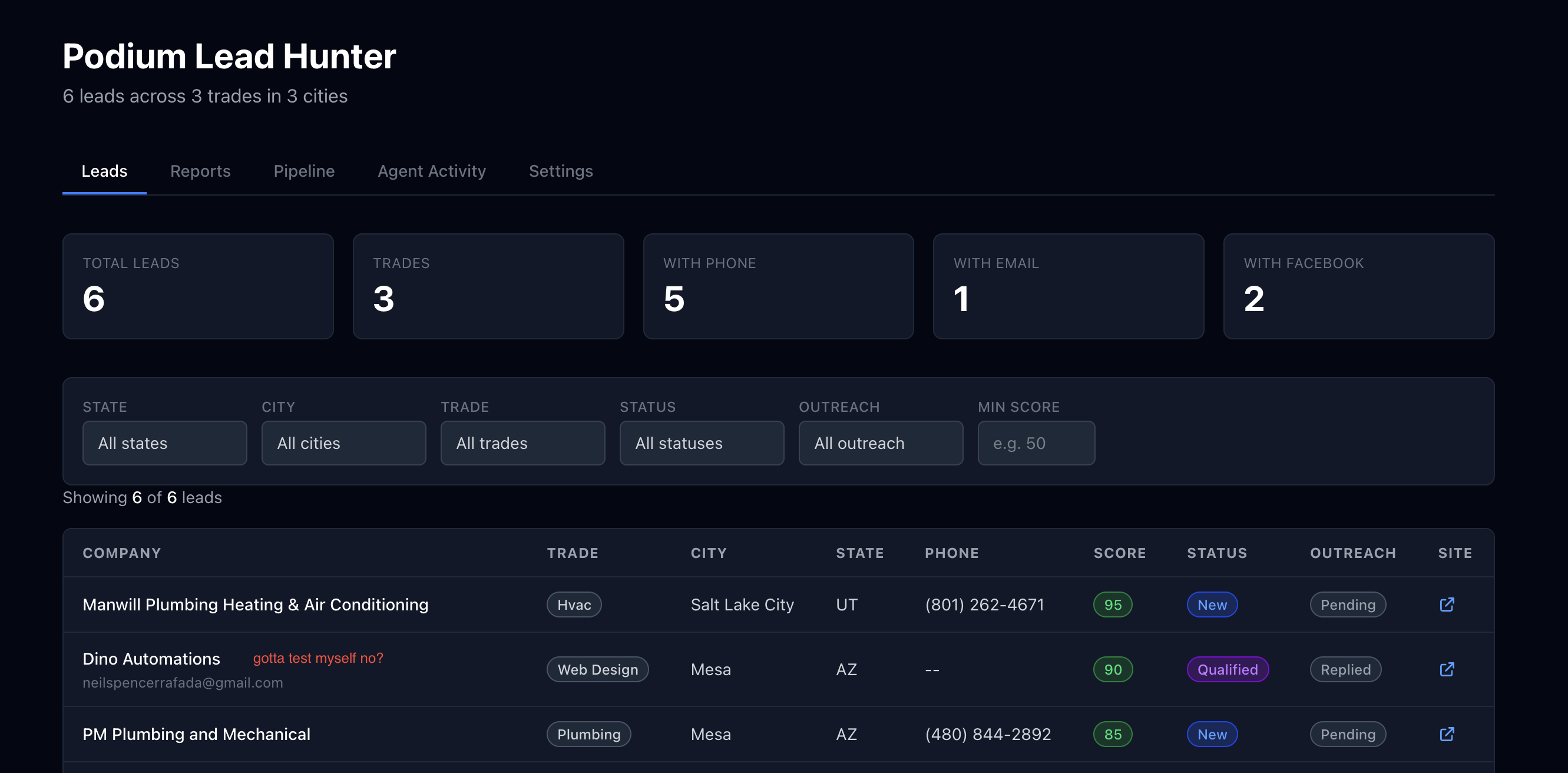Select the Hvac trade tag

[573, 604]
